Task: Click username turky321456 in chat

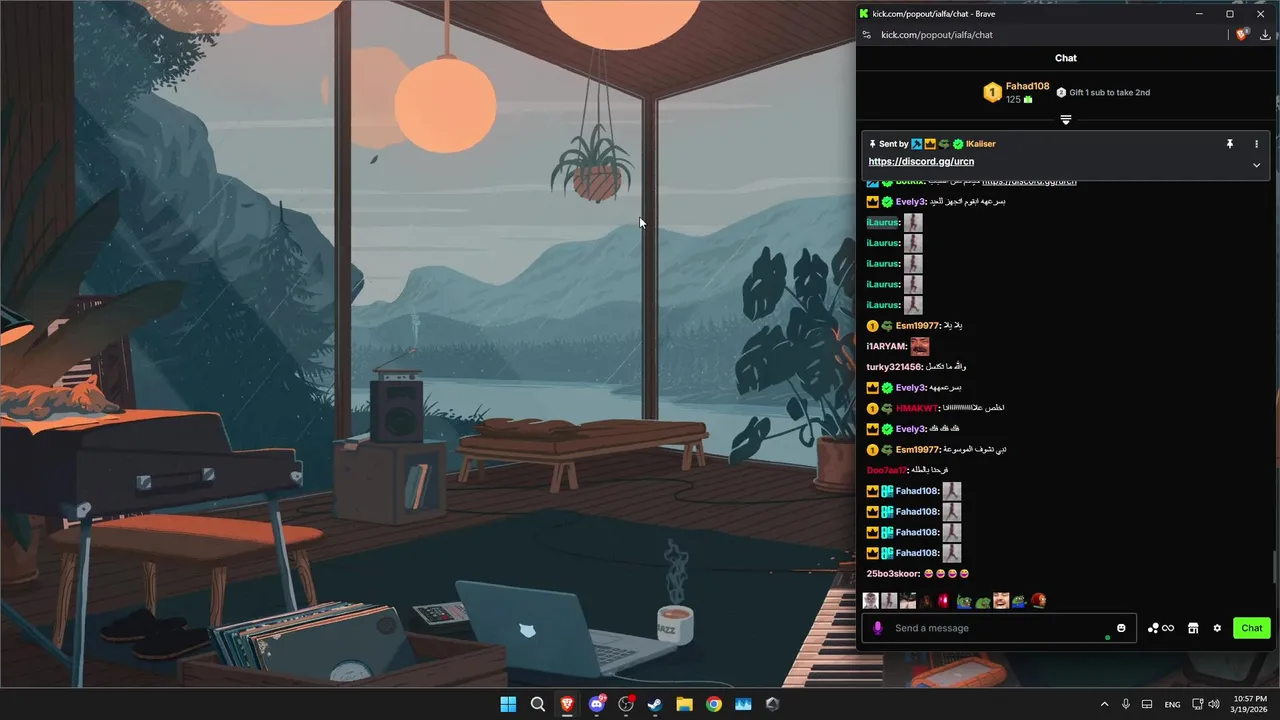Action: 893,367
